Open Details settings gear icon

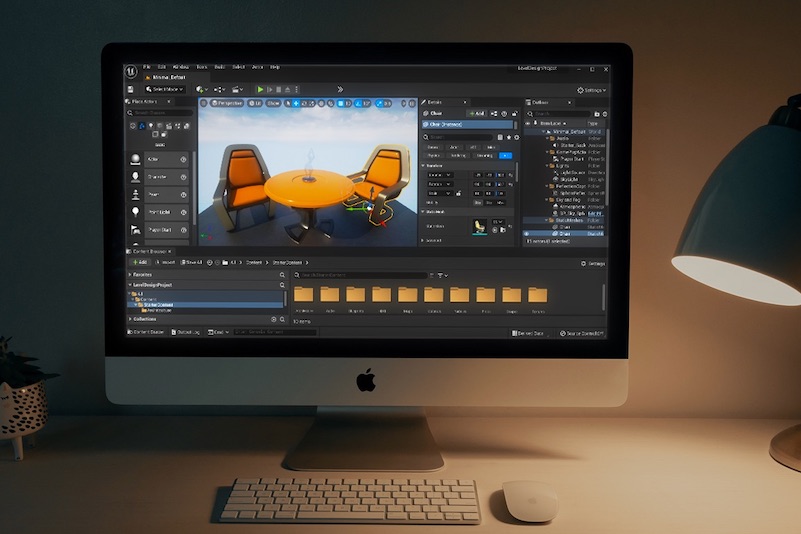click(x=516, y=137)
